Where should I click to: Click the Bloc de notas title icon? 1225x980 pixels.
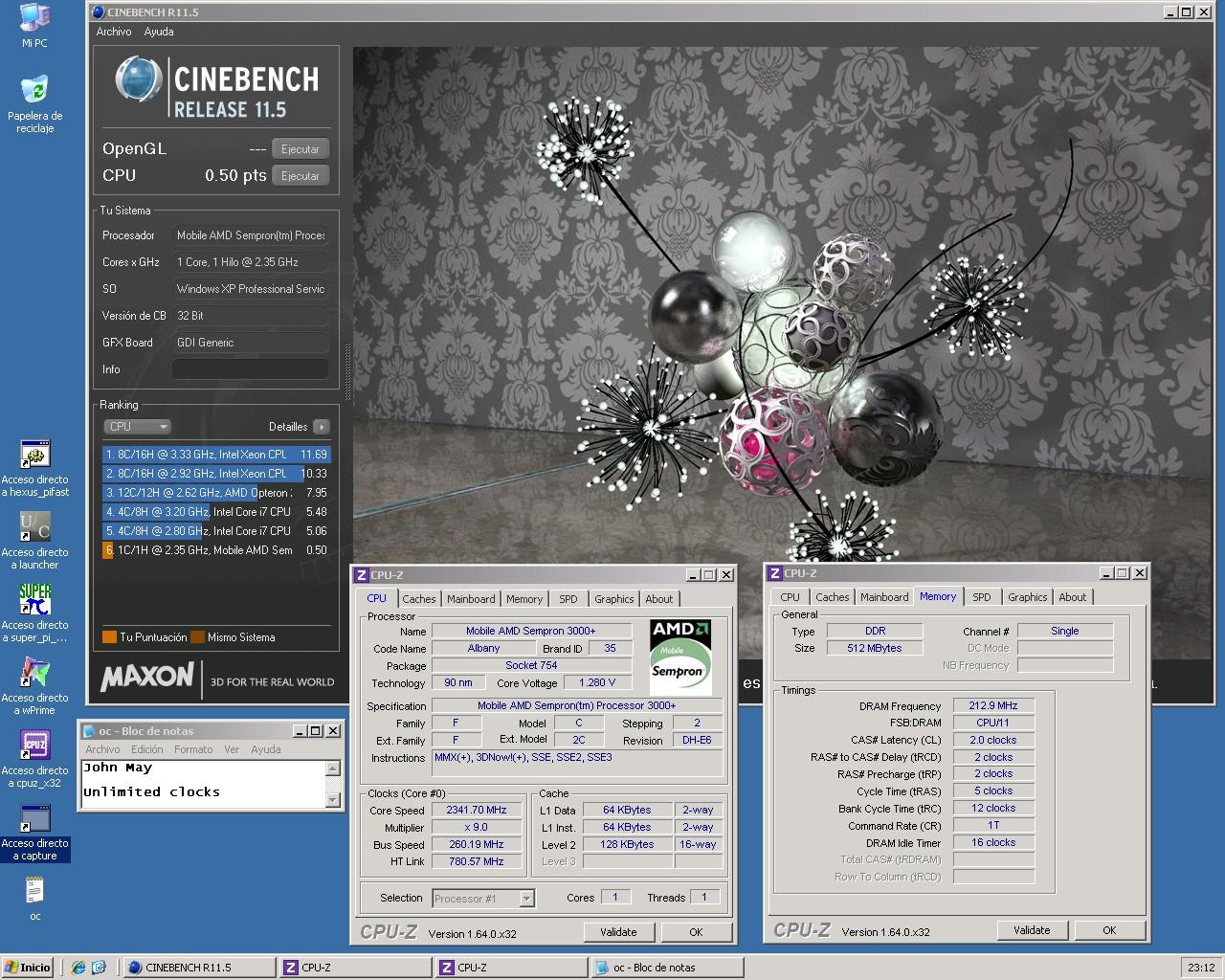[88, 731]
